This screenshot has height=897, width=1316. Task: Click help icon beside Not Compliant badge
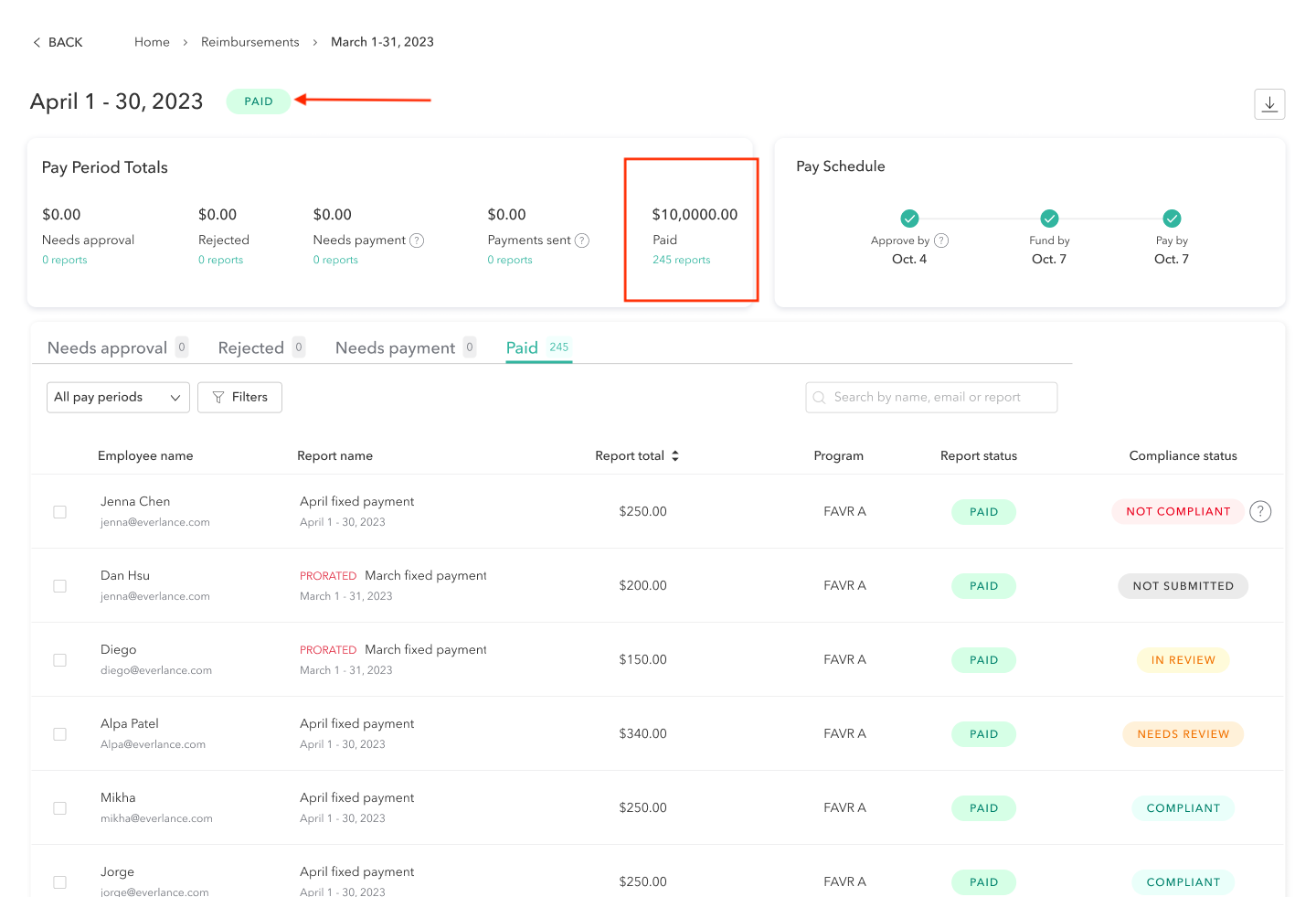click(x=1260, y=512)
